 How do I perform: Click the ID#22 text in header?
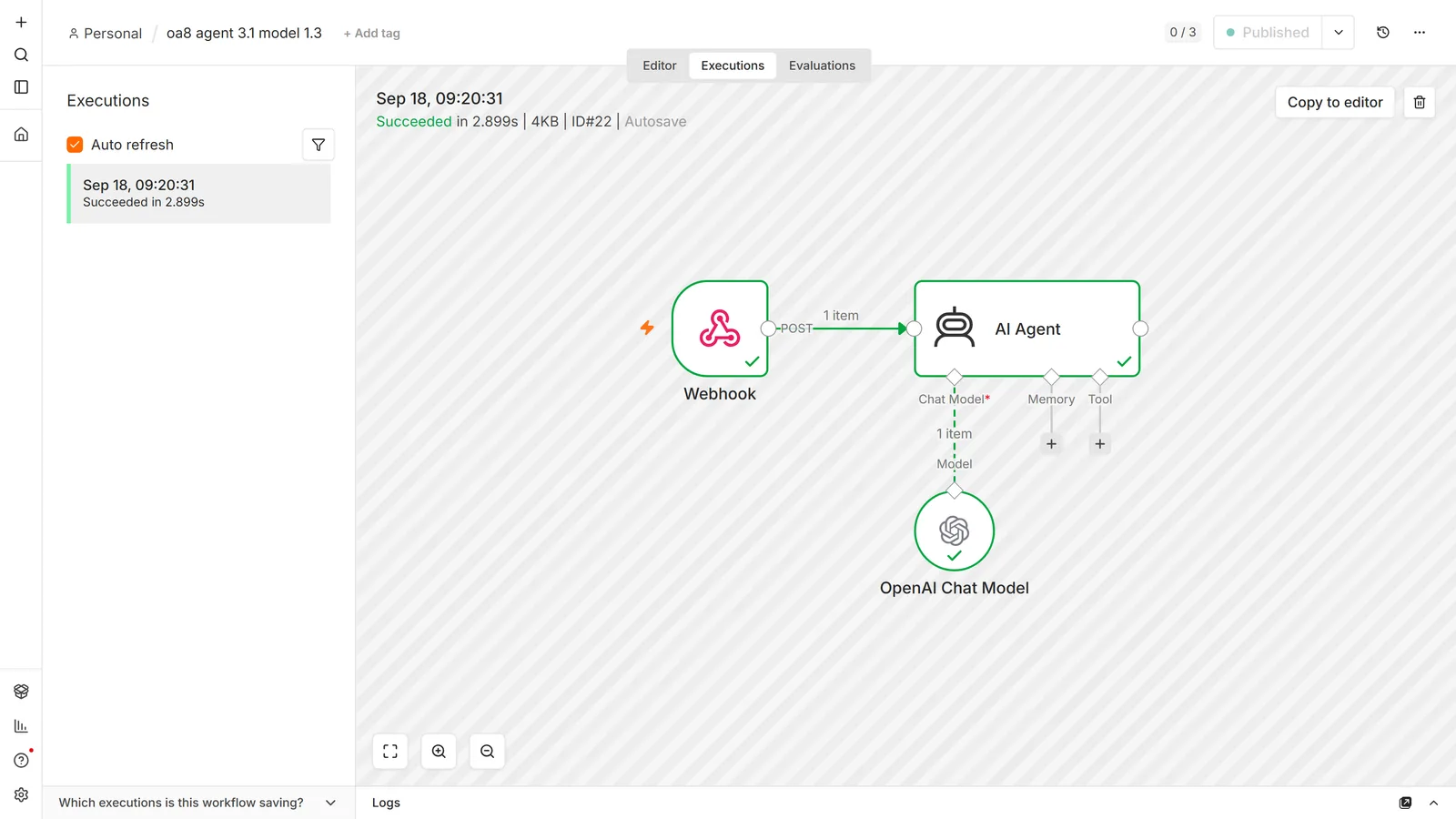591,122
